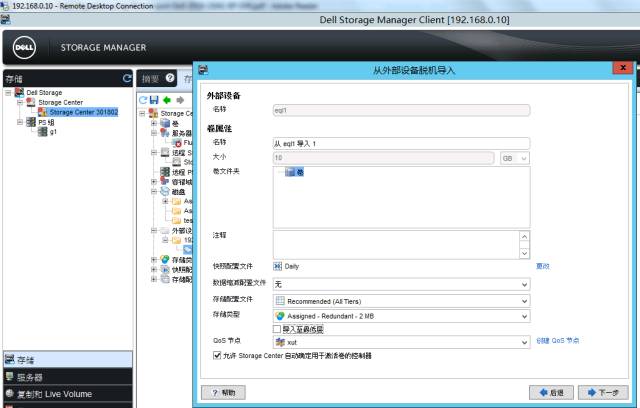Click the PS 组 group icon

pyautogui.click(x=31, y=122)
